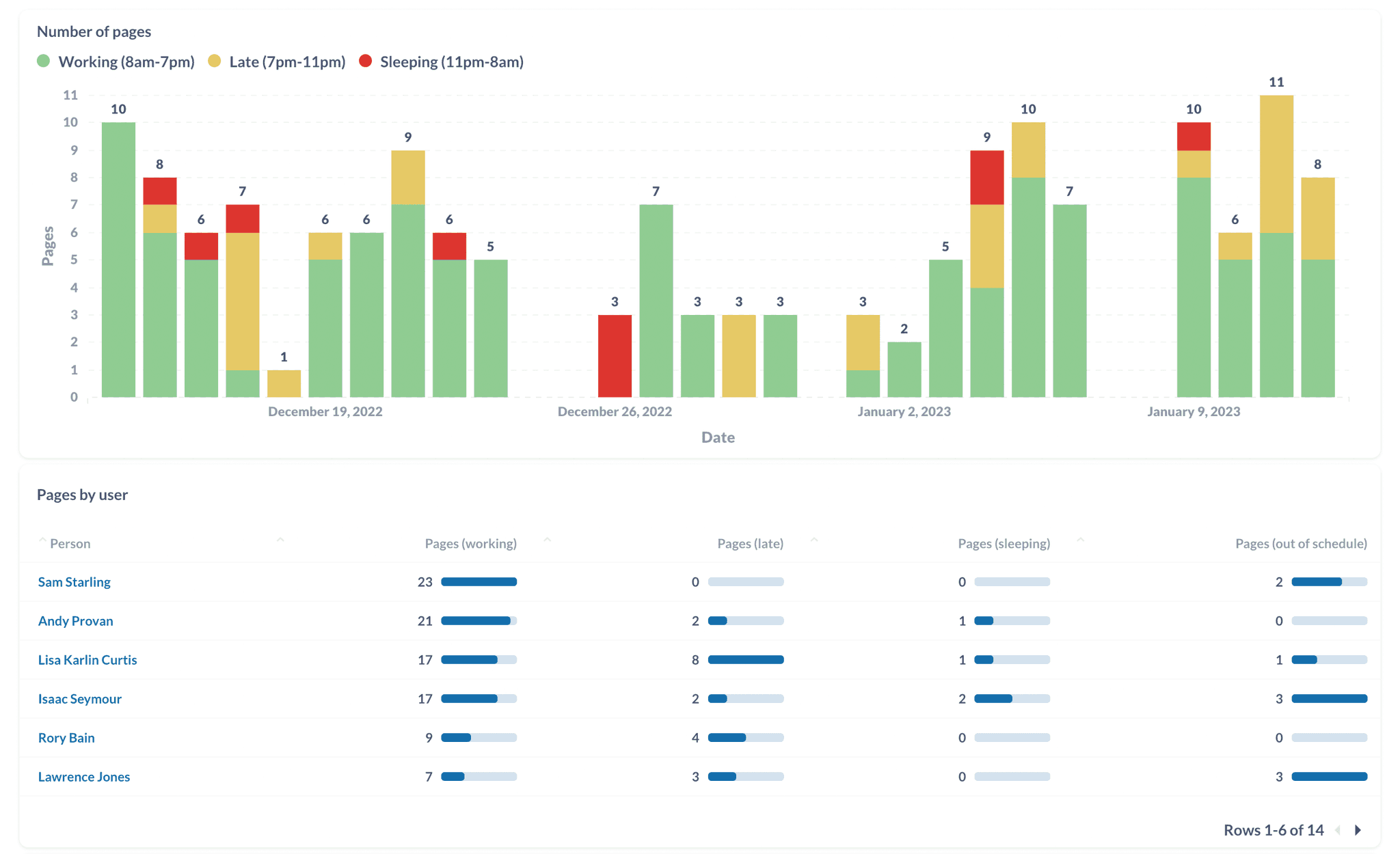
Task: Sort the table using the Pages (late) caret
Action: point(813,539)
